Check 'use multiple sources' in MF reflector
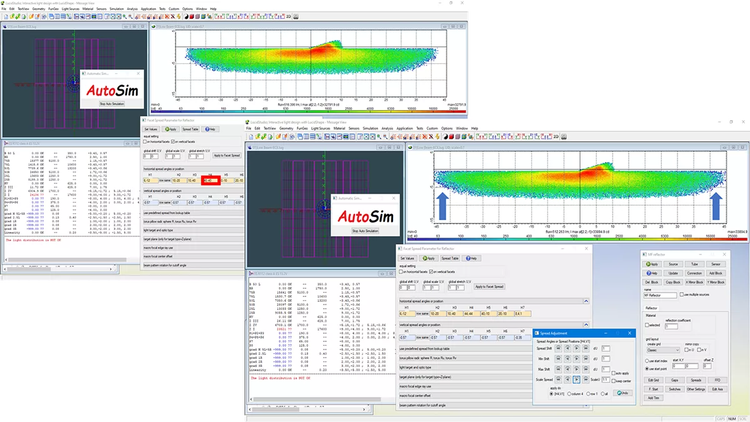This screenshot has height=422, width=750. pos(682,295)
